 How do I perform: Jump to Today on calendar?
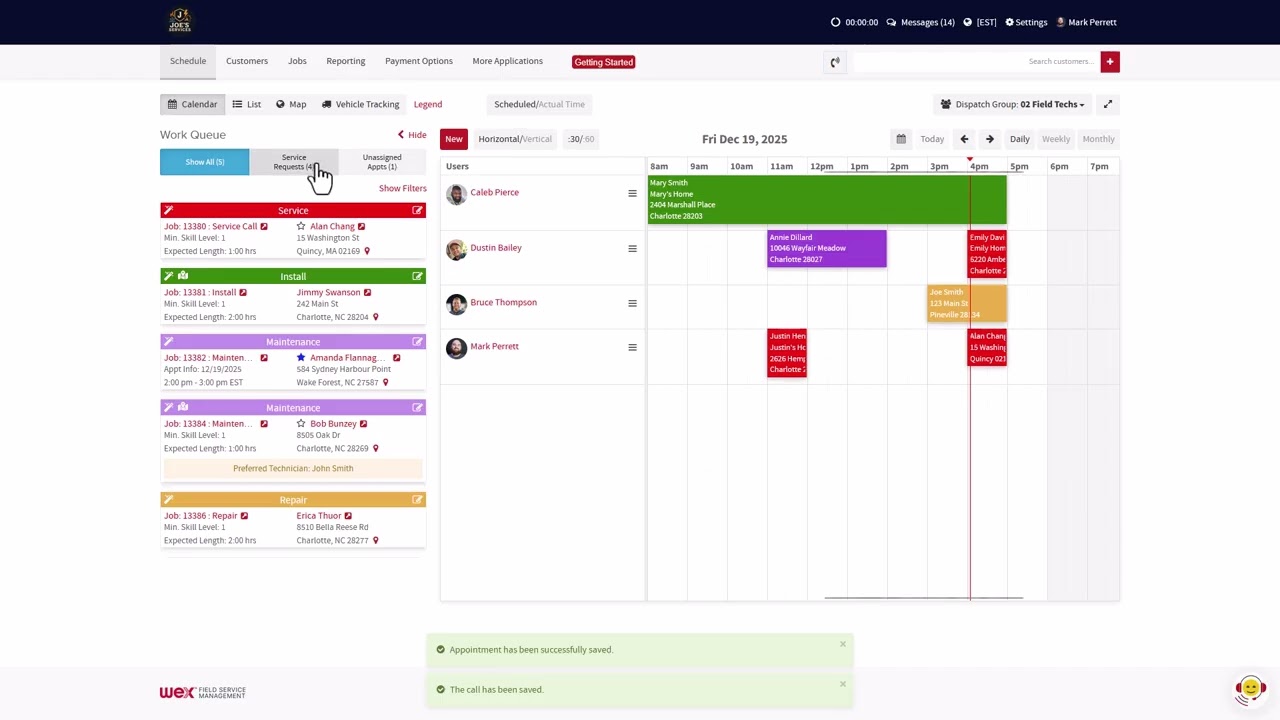point(932,139)
